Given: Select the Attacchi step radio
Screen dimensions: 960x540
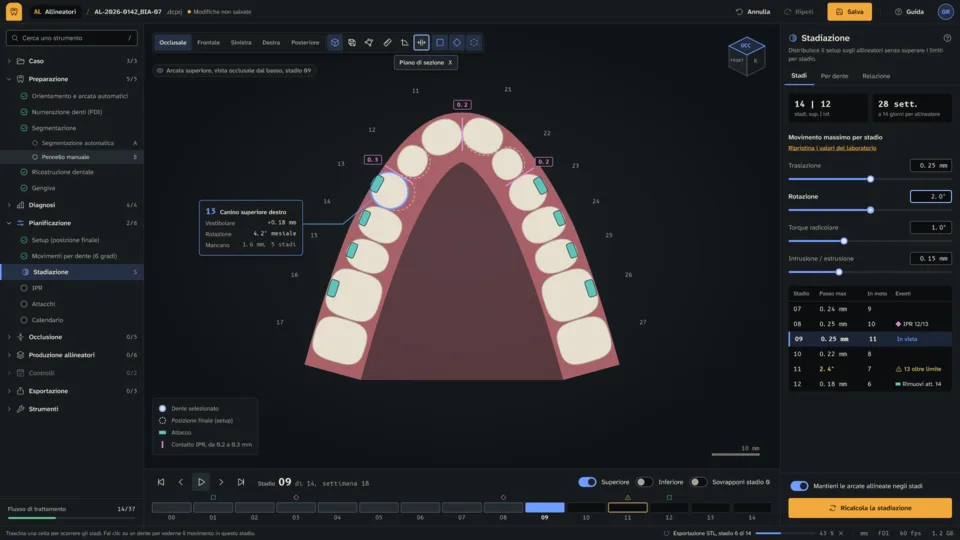Looking at the screenshot, I should click(24, 304).
